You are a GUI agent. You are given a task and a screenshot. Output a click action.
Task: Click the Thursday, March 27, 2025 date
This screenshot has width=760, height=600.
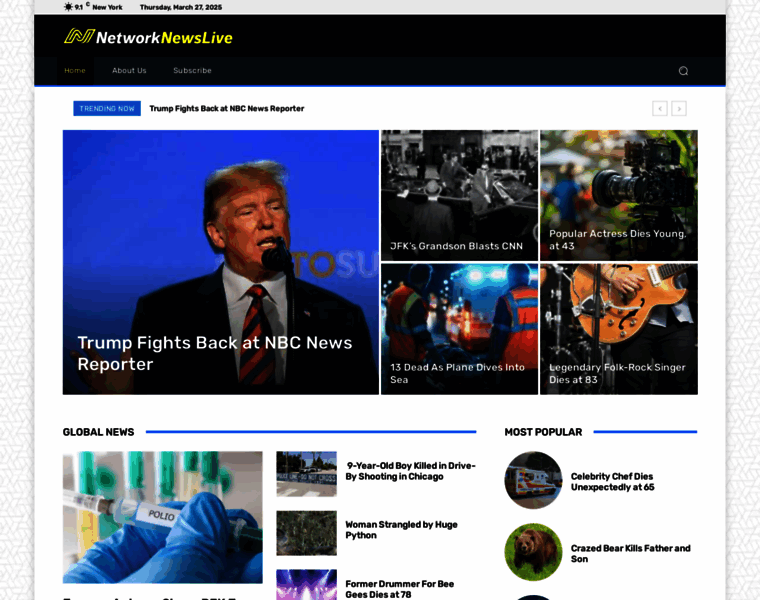click(x=181, y=7)
